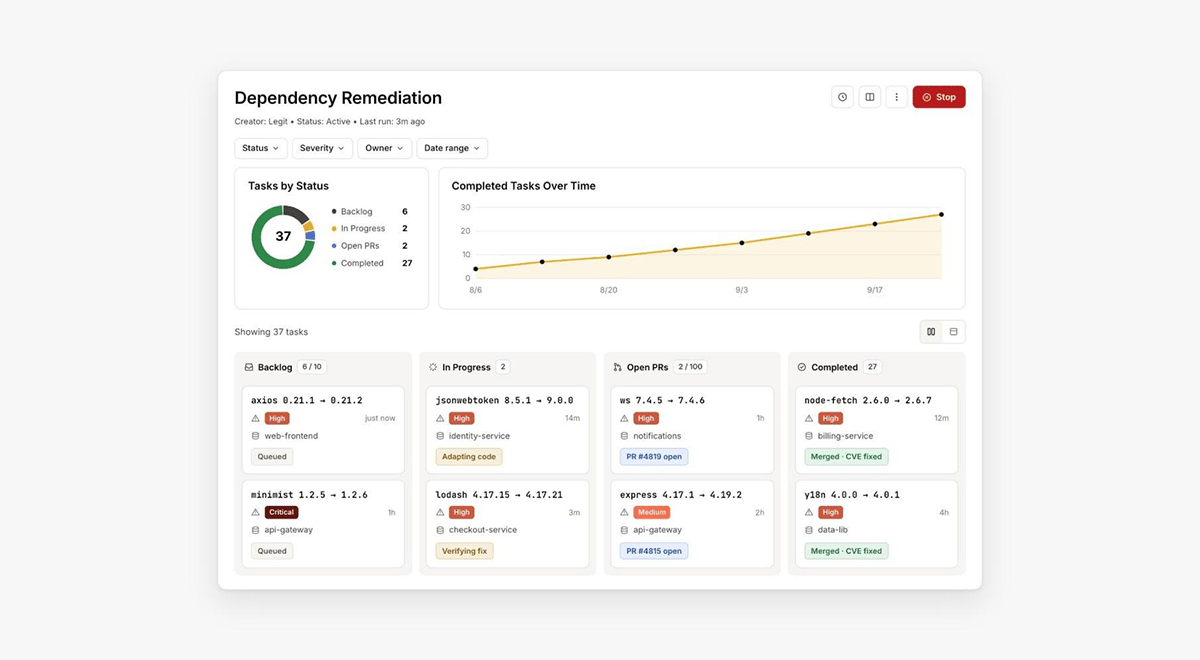Viewport: 1200px width, 660px height.
Task: Open the minimist 1.2.5 → 1.2.6 card title
Action: click(x=309, y=494)
